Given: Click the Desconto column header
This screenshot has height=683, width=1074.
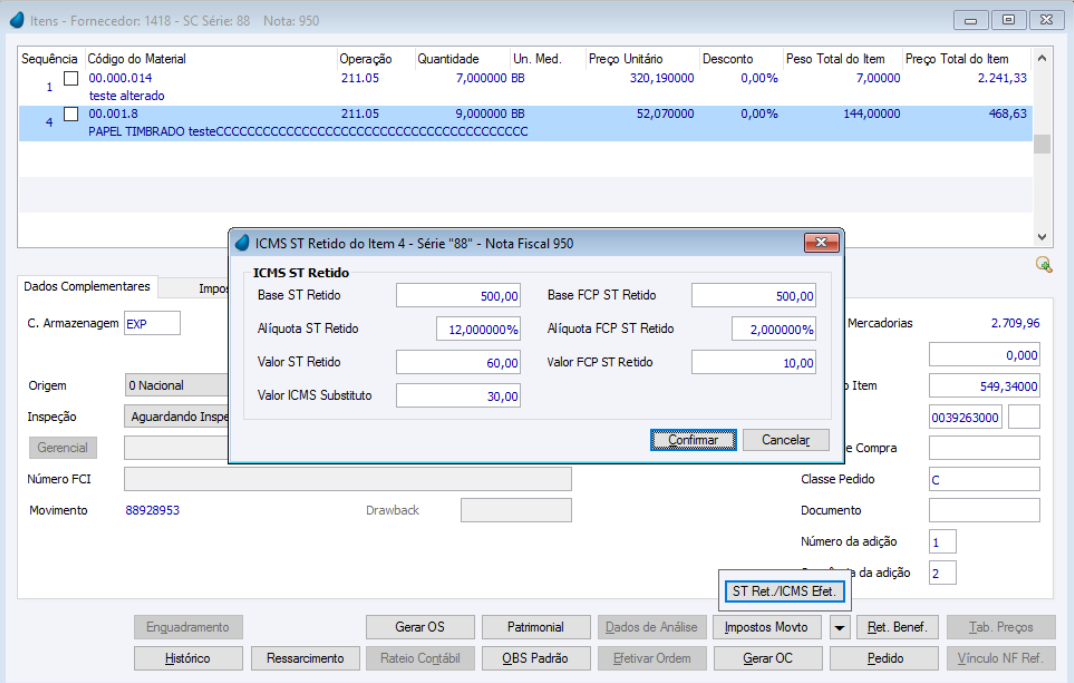Looking at the screenshot, I should [741, 59].
